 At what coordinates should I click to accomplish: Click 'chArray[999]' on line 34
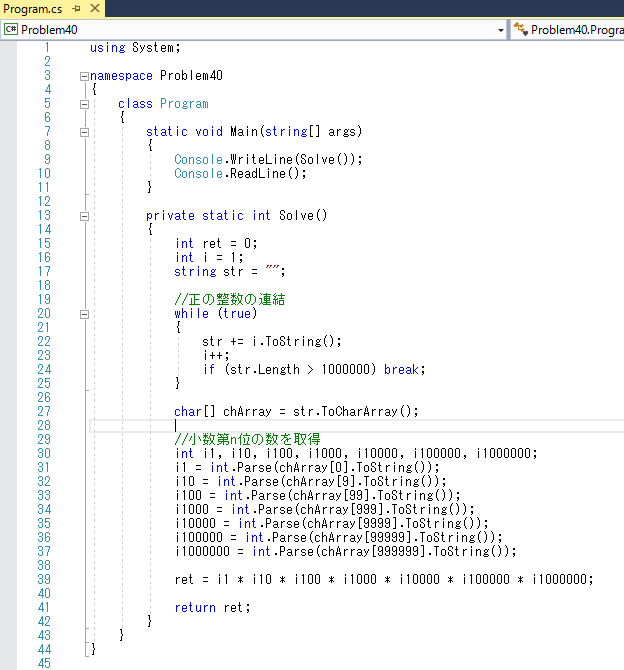coord(341,509)
